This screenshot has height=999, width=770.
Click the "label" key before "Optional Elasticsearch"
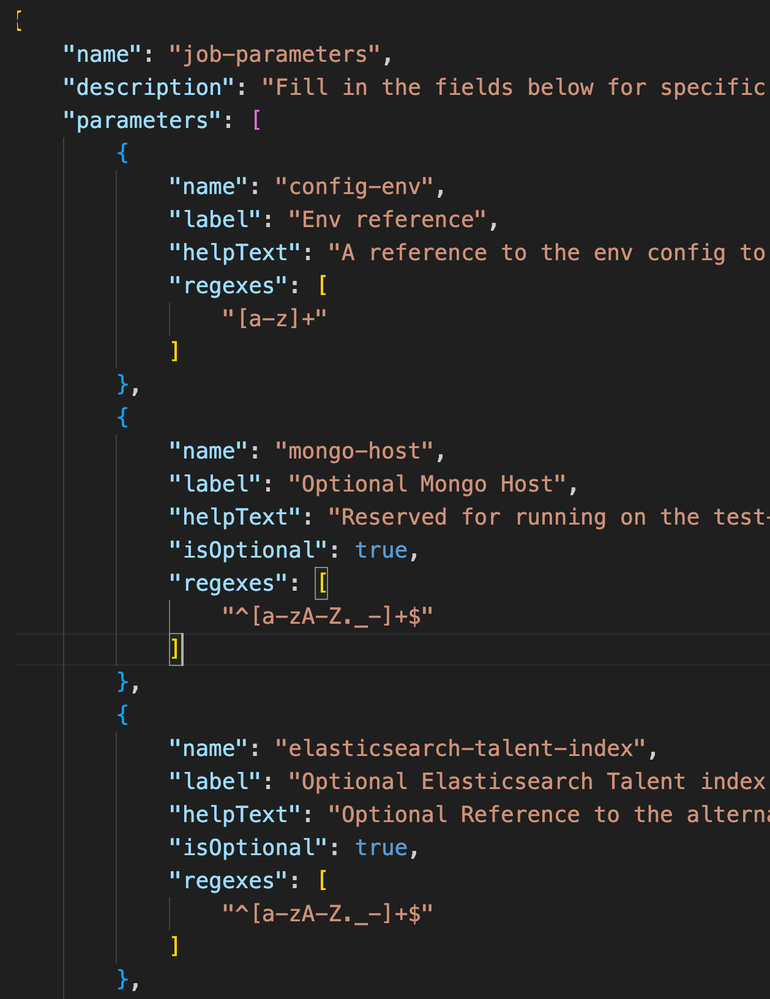tap(215, 782)
